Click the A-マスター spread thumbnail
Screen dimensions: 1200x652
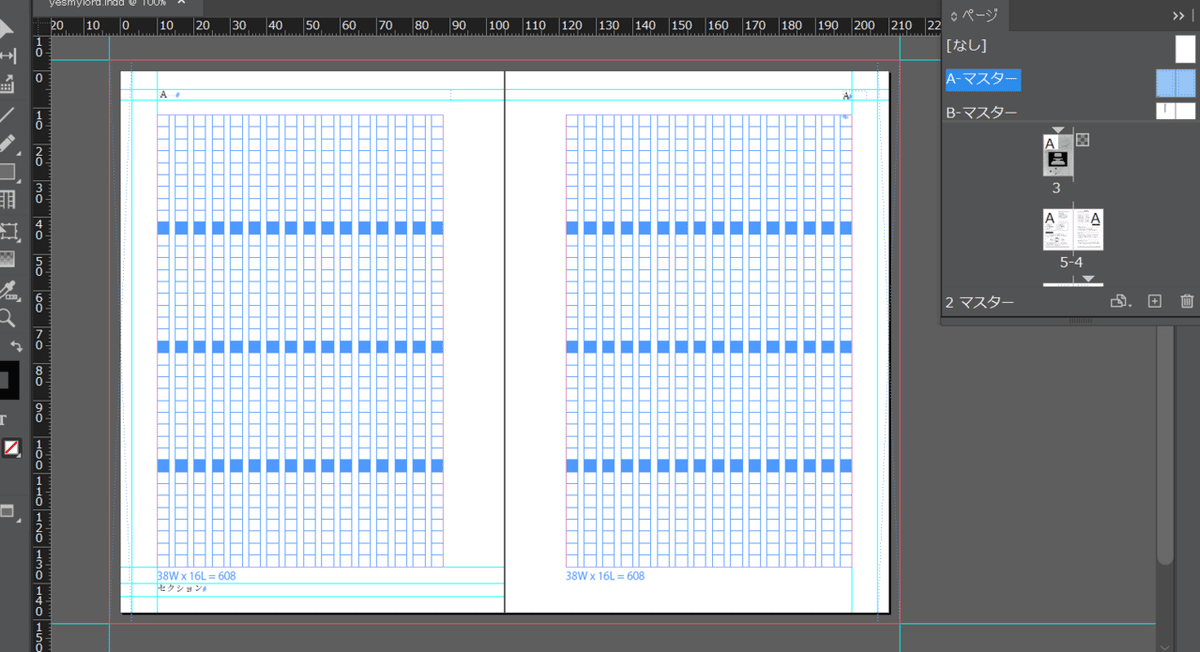pyautogui.click(x=1176, y=82)
